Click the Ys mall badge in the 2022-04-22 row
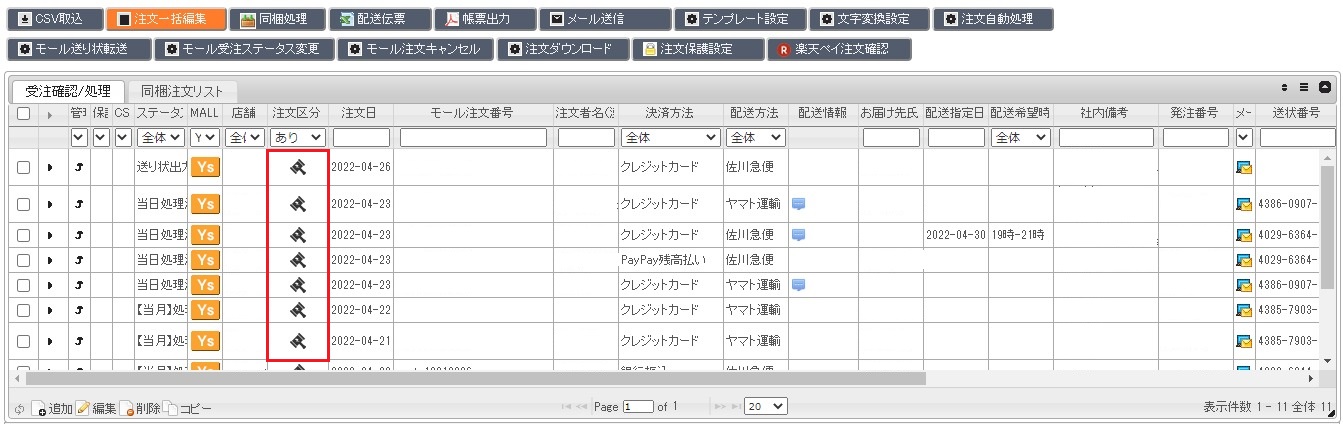The image size is (1343, 424). tap(205, 310)
